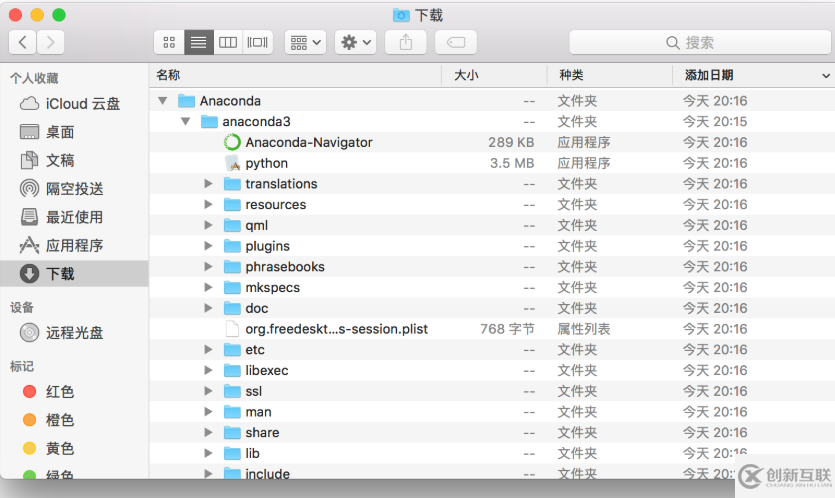Select the python application file

266,163
